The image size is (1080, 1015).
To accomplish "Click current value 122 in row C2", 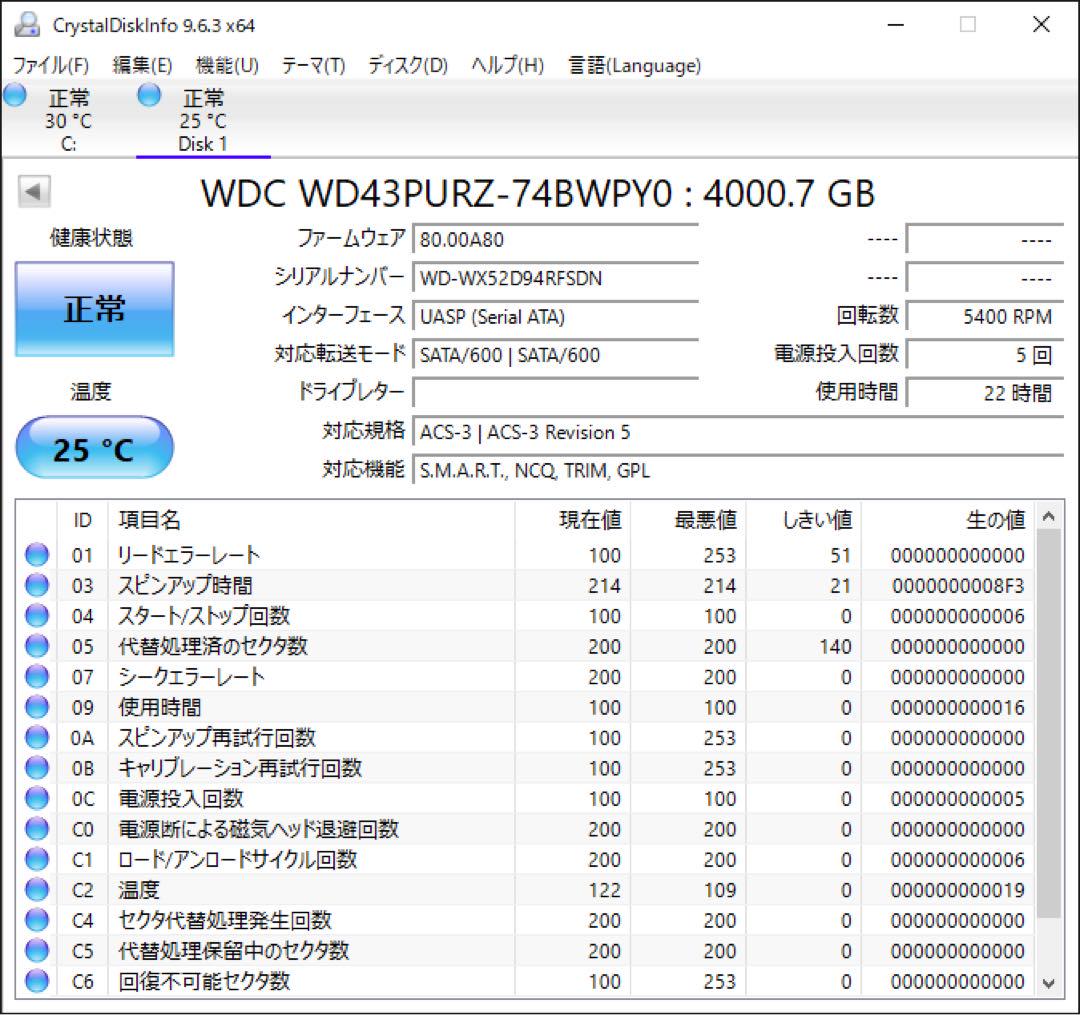I will [x=604, y=890].
